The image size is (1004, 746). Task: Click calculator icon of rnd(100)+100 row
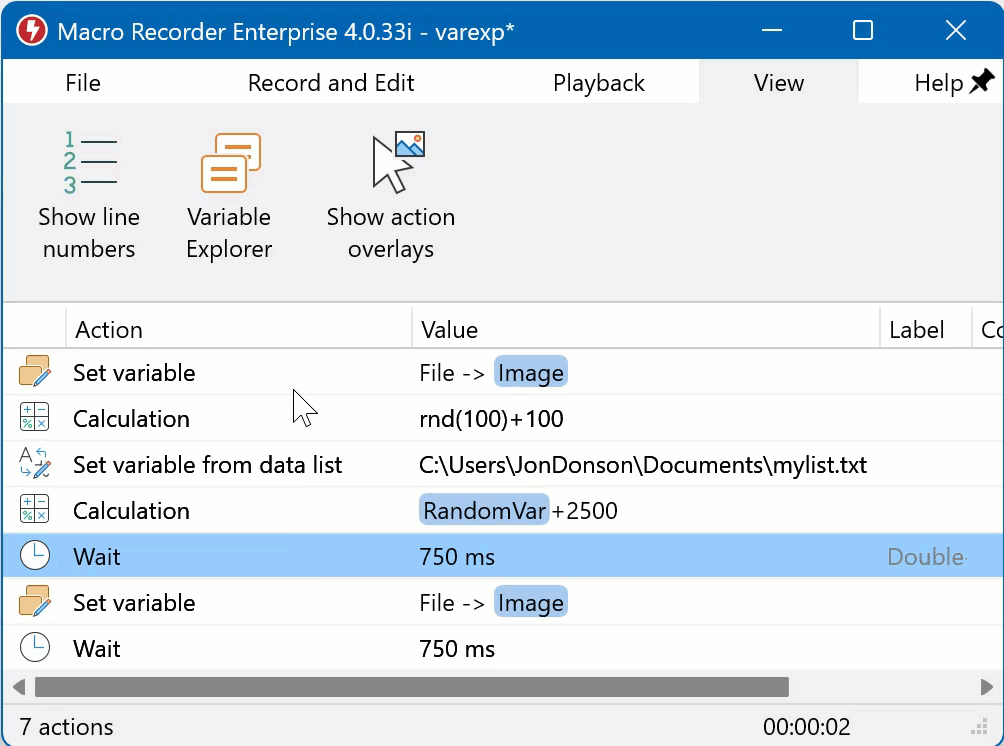(x=35, y=419)
